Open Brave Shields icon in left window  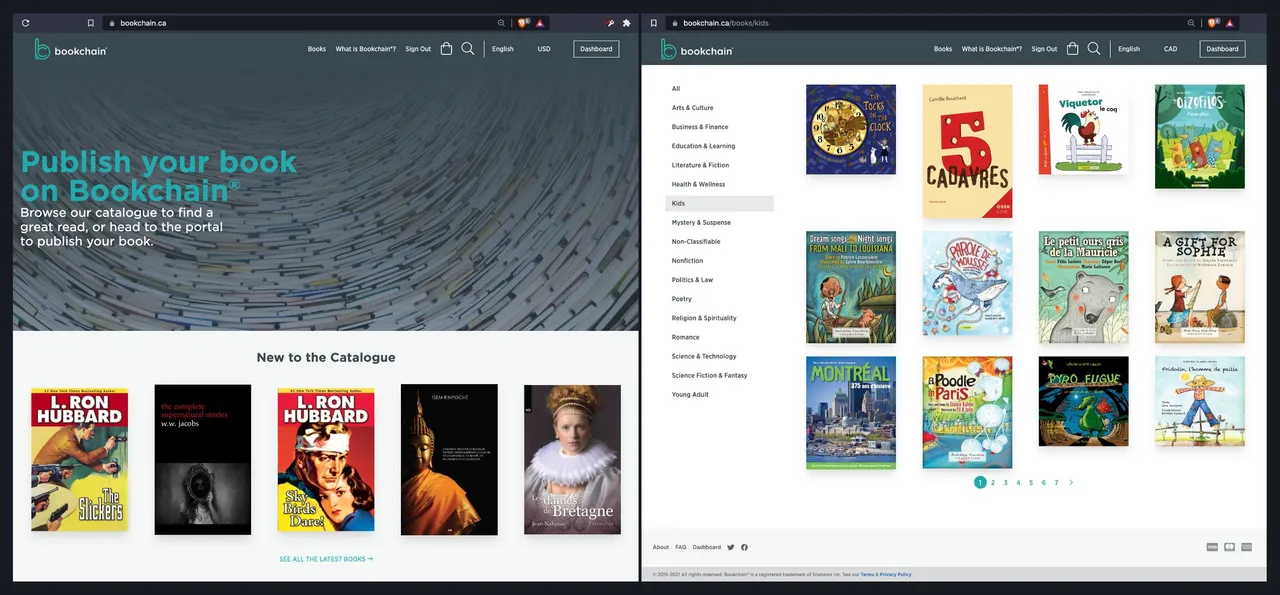point(522,22)
